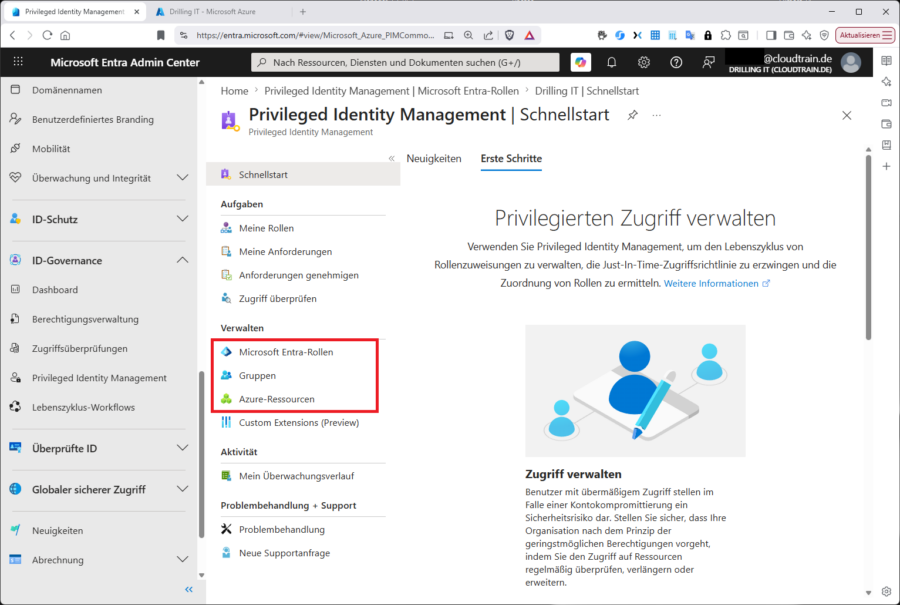
Task: Open the Brave shields icon
Action: (x=509, y=35)
